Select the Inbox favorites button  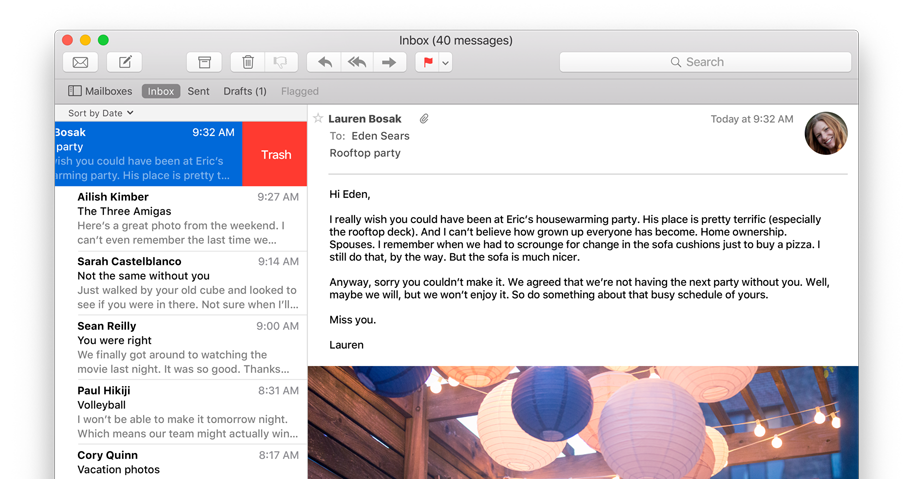coord(160,91)
